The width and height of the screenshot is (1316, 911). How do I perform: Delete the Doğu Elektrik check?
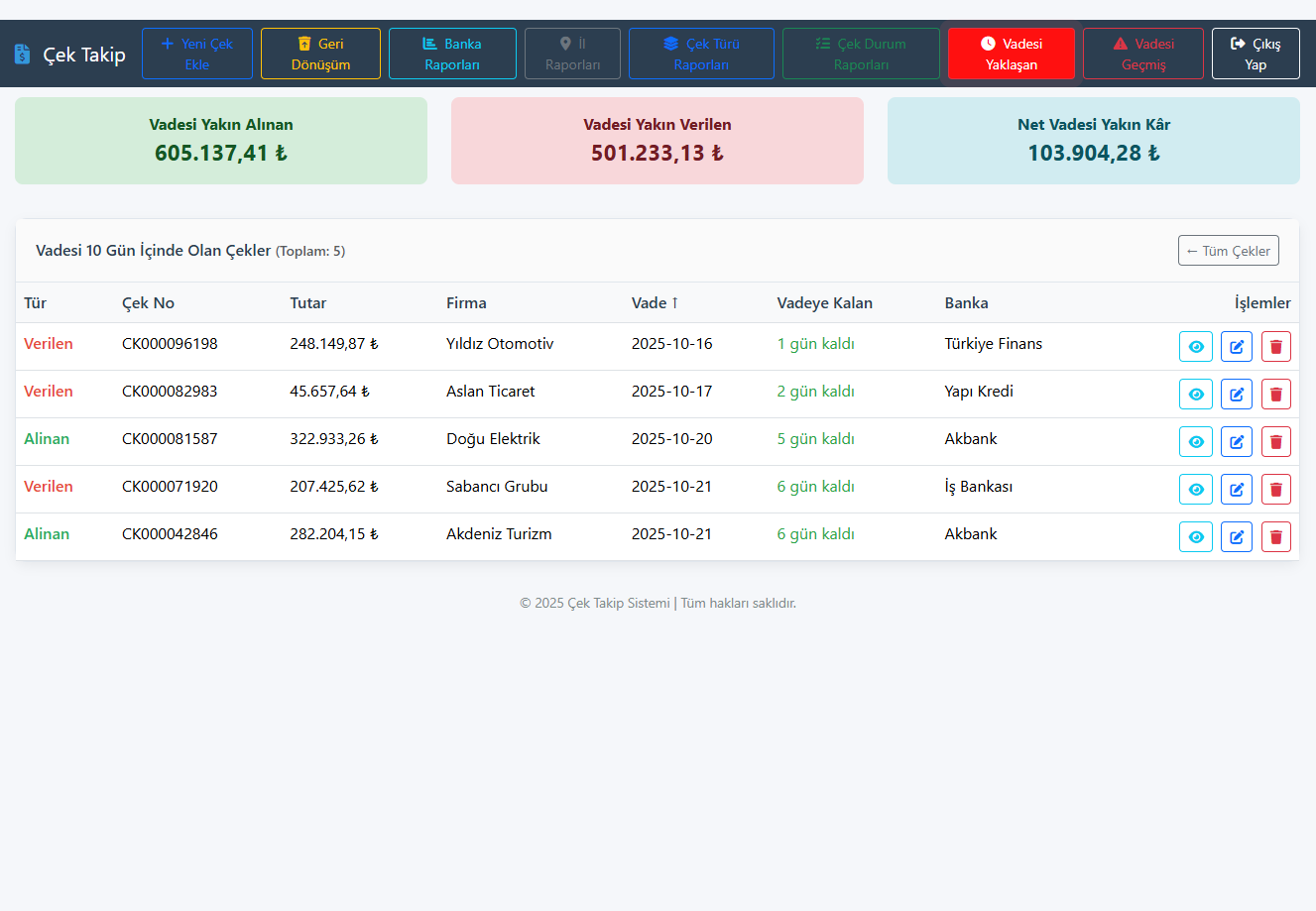1275,442
